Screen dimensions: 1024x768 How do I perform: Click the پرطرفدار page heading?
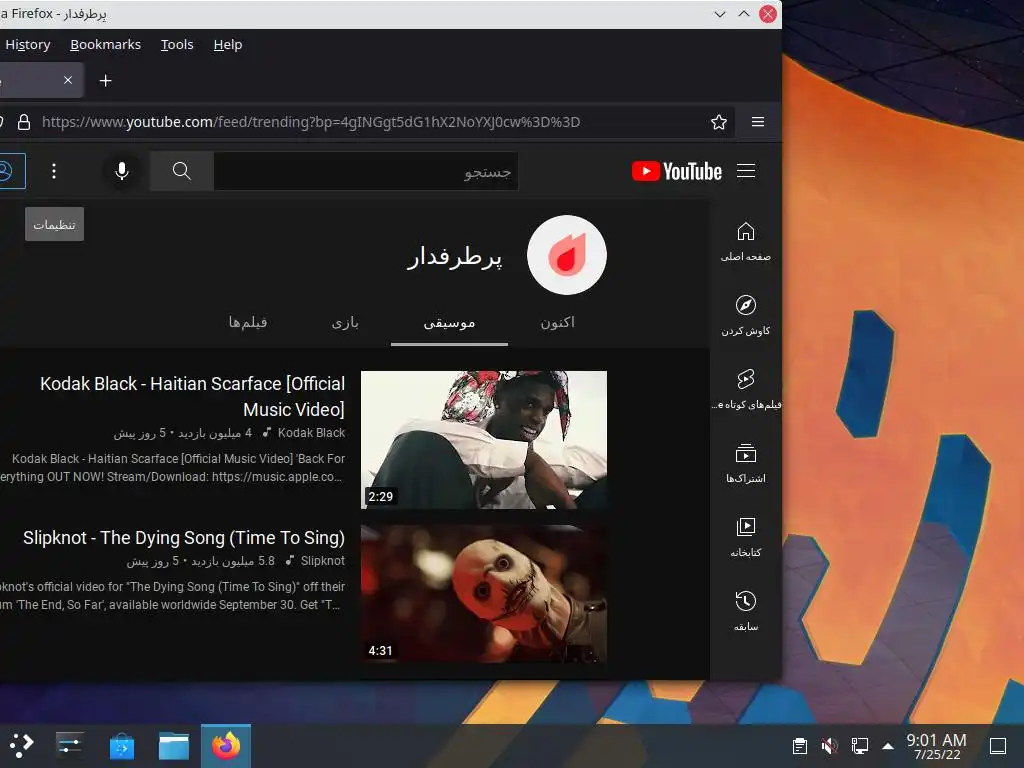[x=455, y=256]
